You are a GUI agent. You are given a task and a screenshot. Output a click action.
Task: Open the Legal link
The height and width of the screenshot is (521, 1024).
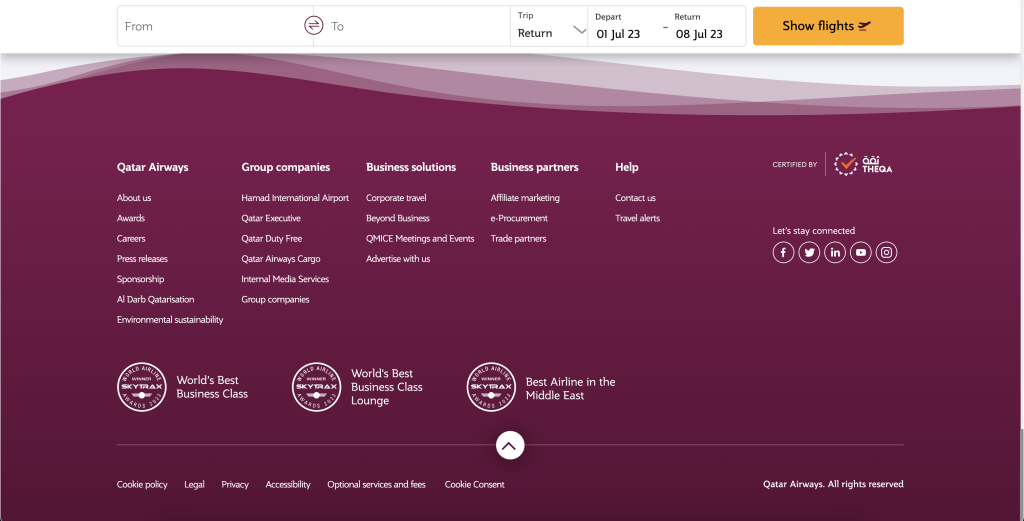(x=194, y=484)
